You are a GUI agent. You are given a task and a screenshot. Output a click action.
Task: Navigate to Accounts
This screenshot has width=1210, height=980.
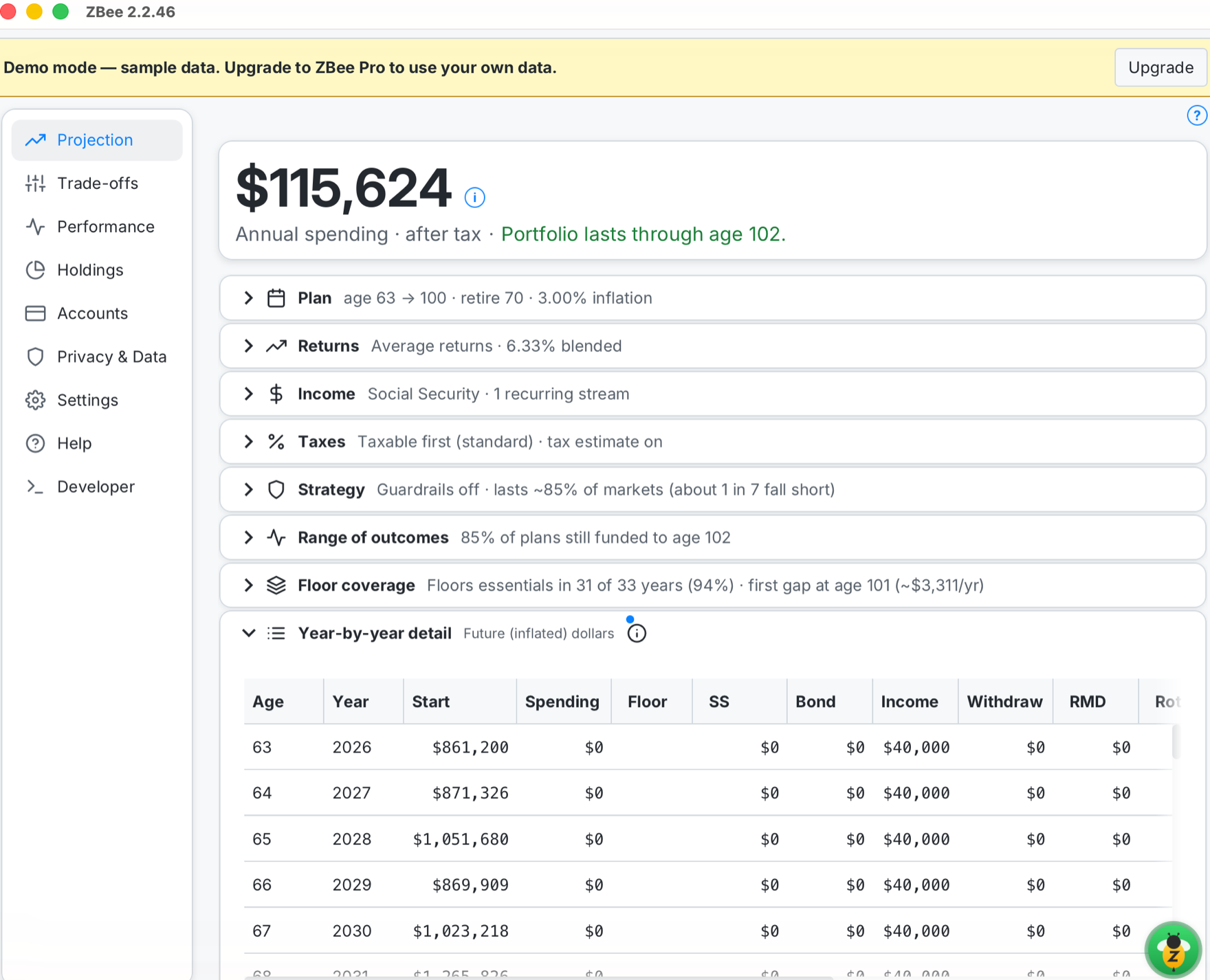click(x=97, y=313)
